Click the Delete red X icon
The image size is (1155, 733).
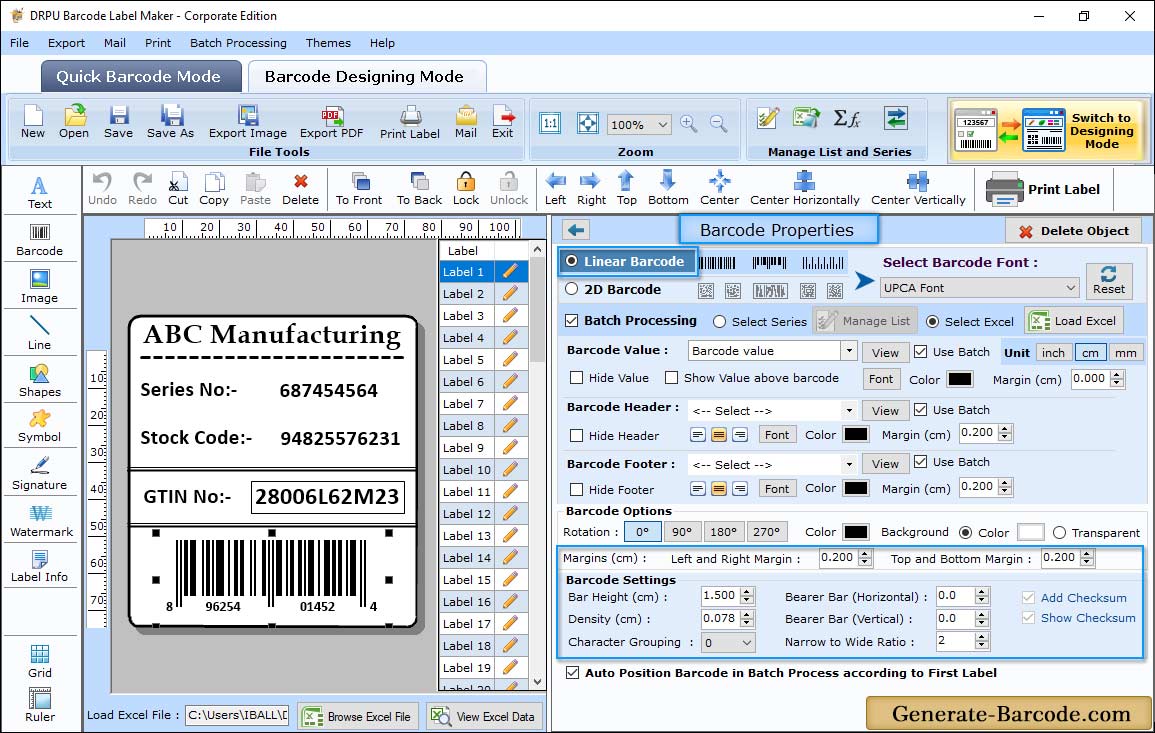301,189
